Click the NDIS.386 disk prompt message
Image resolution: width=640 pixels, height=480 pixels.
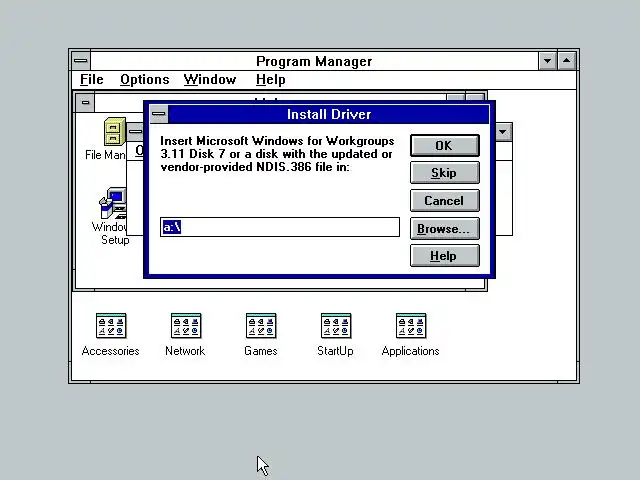[x=277, y=154]
